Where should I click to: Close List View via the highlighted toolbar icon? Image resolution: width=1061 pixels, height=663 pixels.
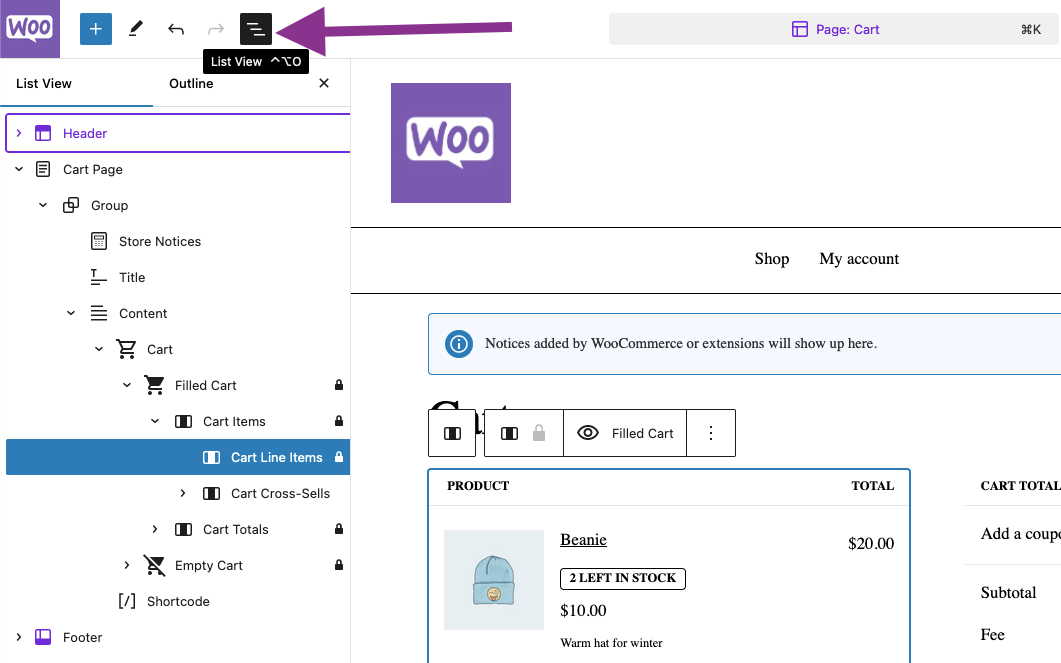point(256,28)
